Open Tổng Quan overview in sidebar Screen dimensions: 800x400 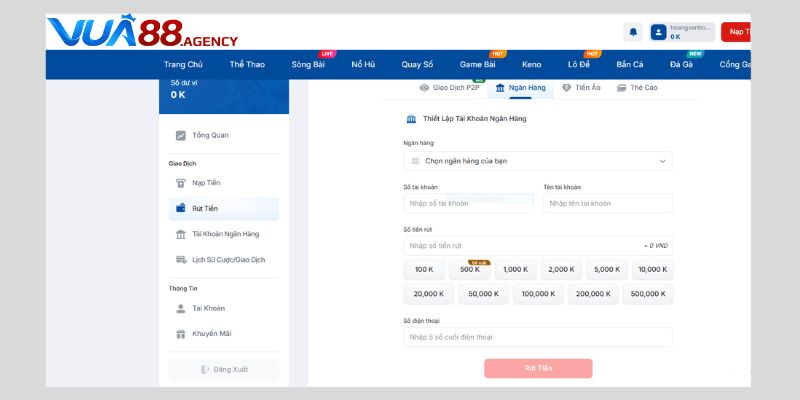point(210,135)
